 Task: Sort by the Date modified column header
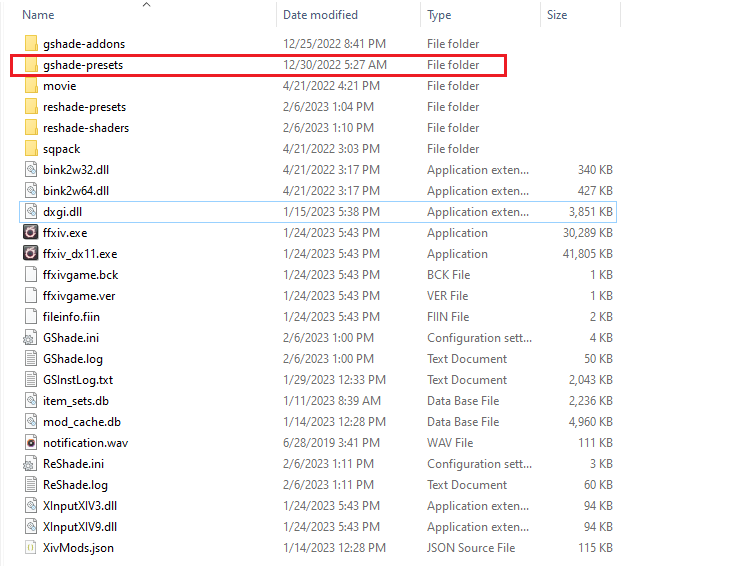coord(320,15)
